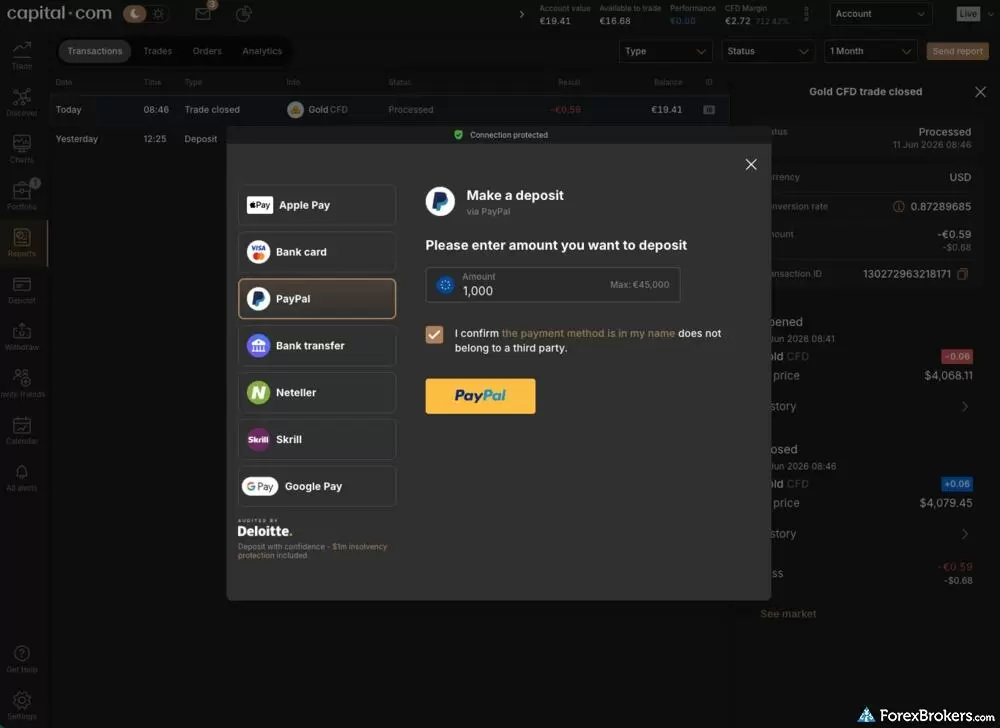Select Skrill payment method
1000x728 pixels.
click(317, 439)
